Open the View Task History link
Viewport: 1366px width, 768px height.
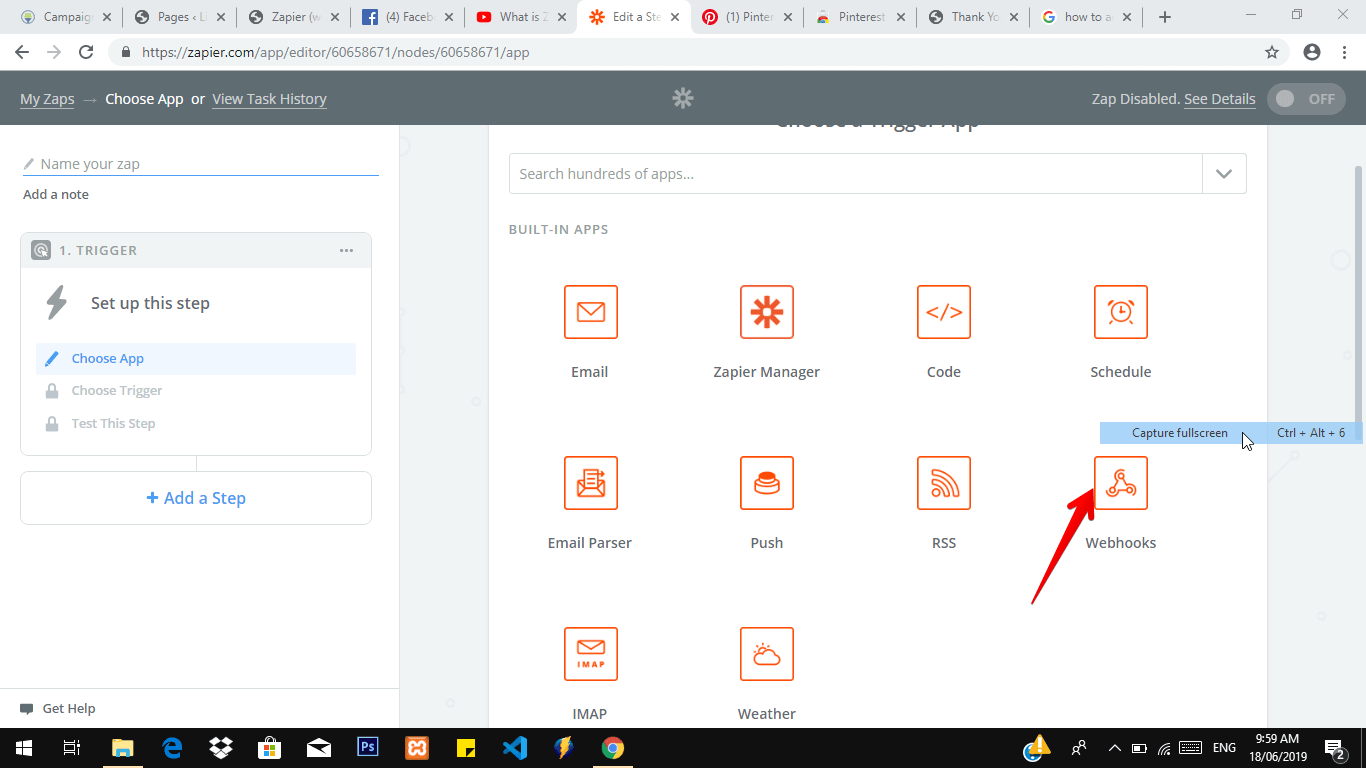point(269,99)
